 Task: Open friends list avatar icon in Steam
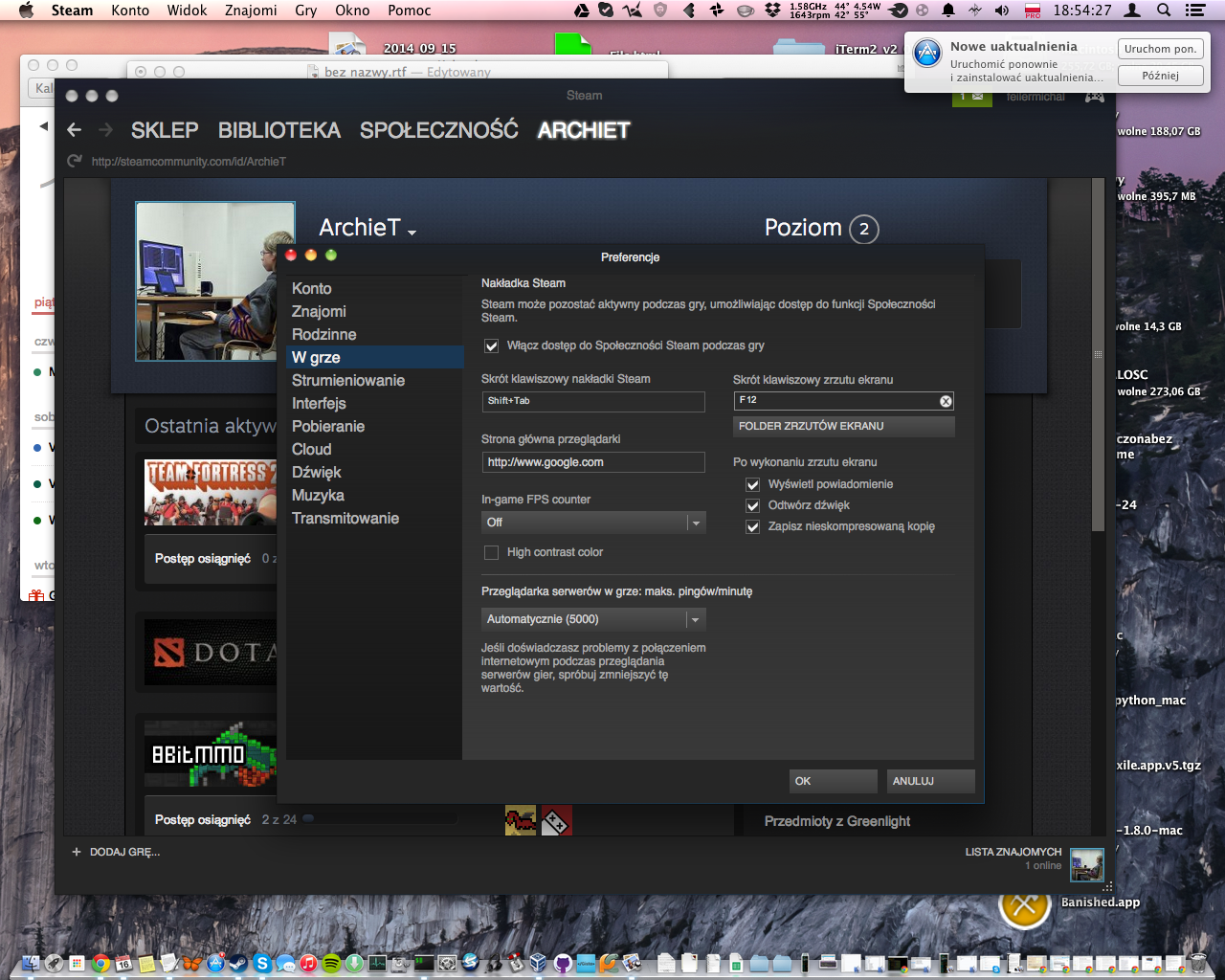(x=1087, y=864)
